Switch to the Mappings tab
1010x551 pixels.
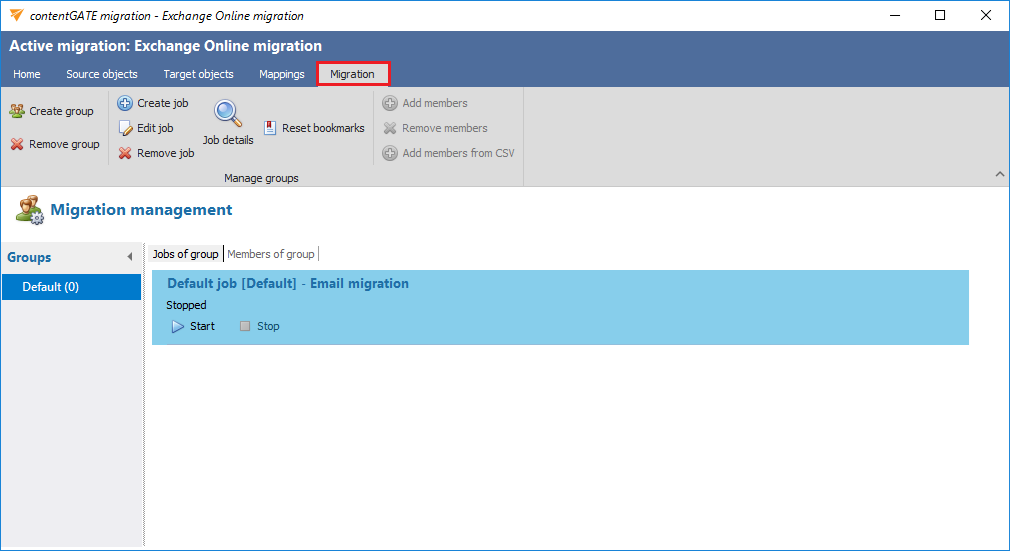point(281,74)
